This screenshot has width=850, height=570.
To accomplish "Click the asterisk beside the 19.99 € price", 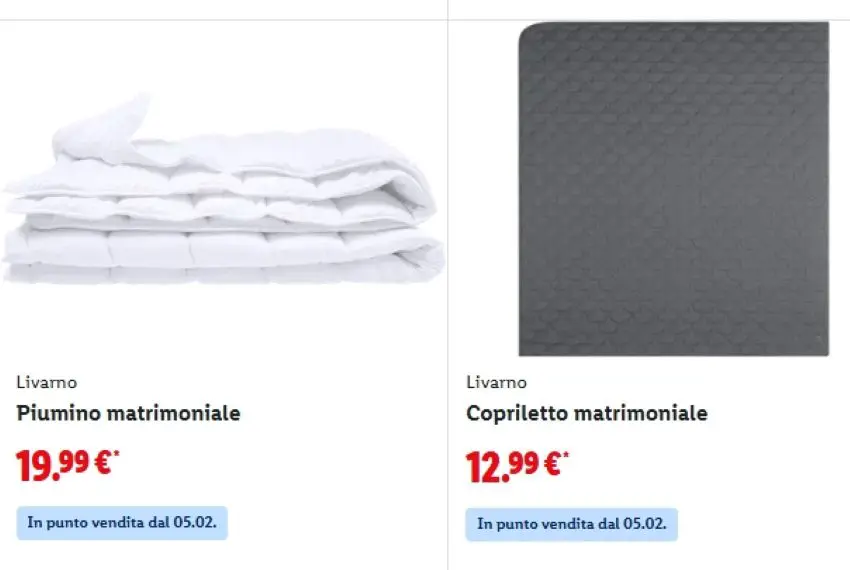I will tap(117, 455).
